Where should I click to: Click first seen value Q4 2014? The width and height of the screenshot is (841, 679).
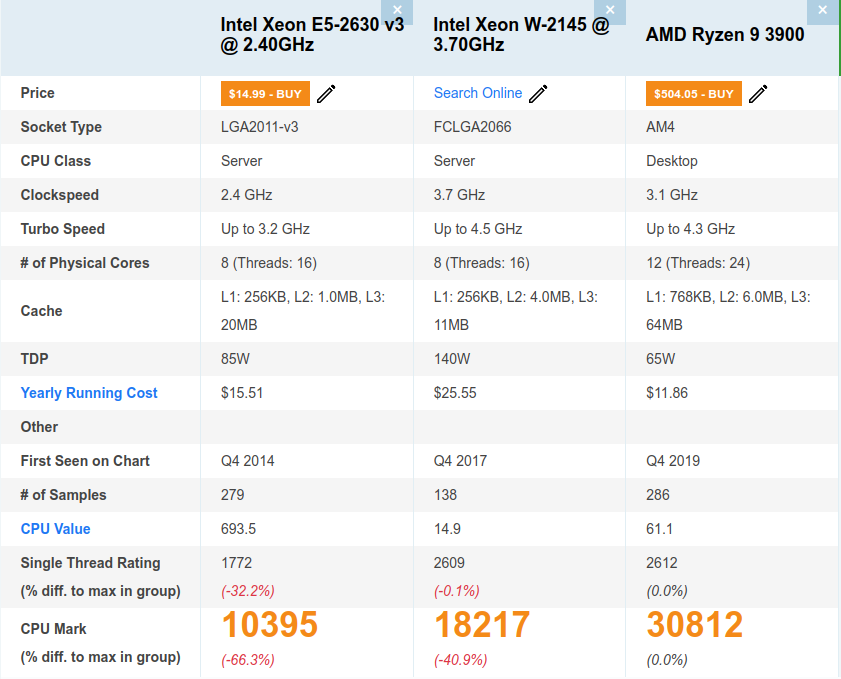click(x=248, y=461)
